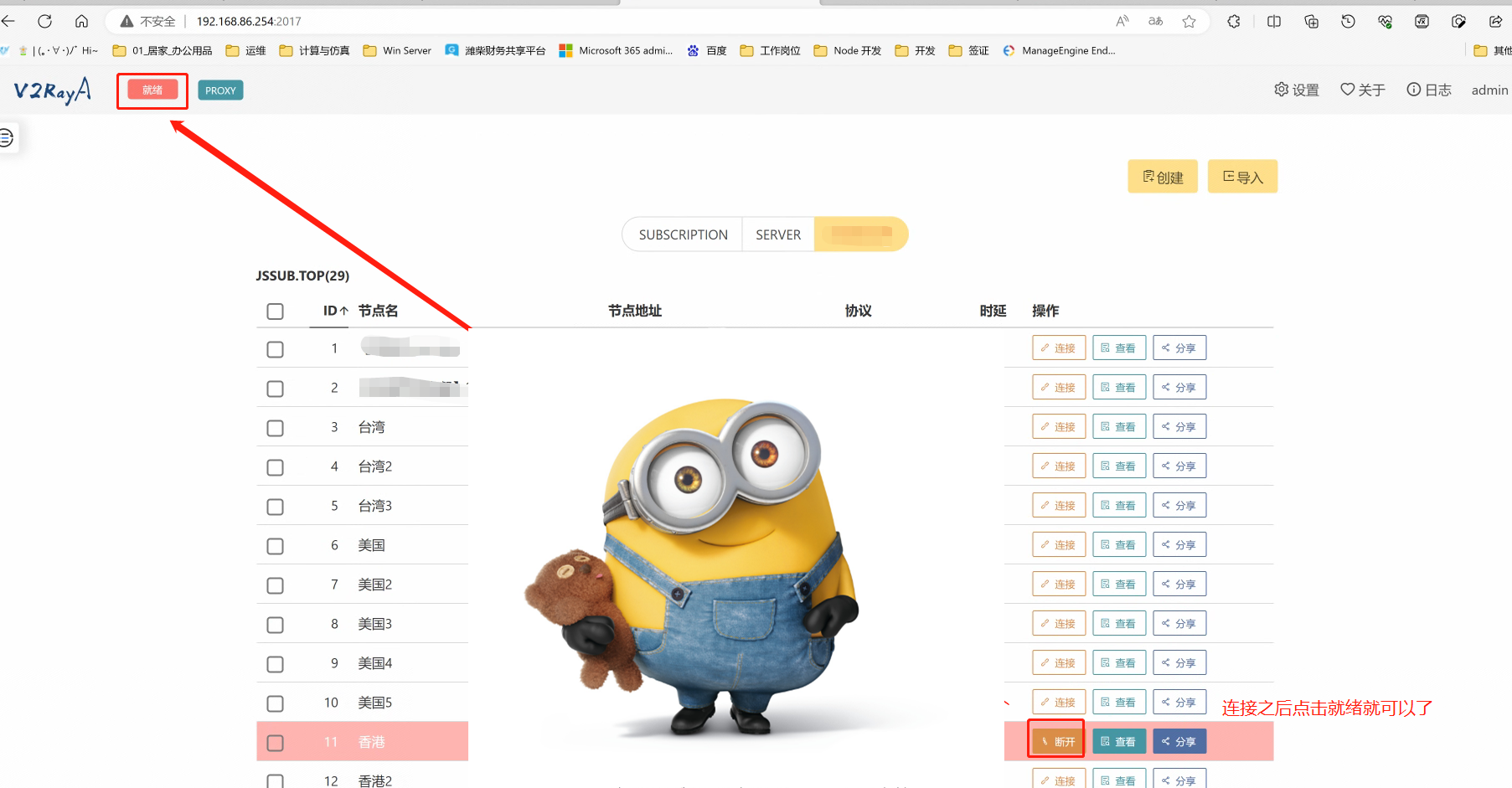Viewport: 1512px width, 788px height.
Task: View details of 美国5 node
Action: (1119, 702)
